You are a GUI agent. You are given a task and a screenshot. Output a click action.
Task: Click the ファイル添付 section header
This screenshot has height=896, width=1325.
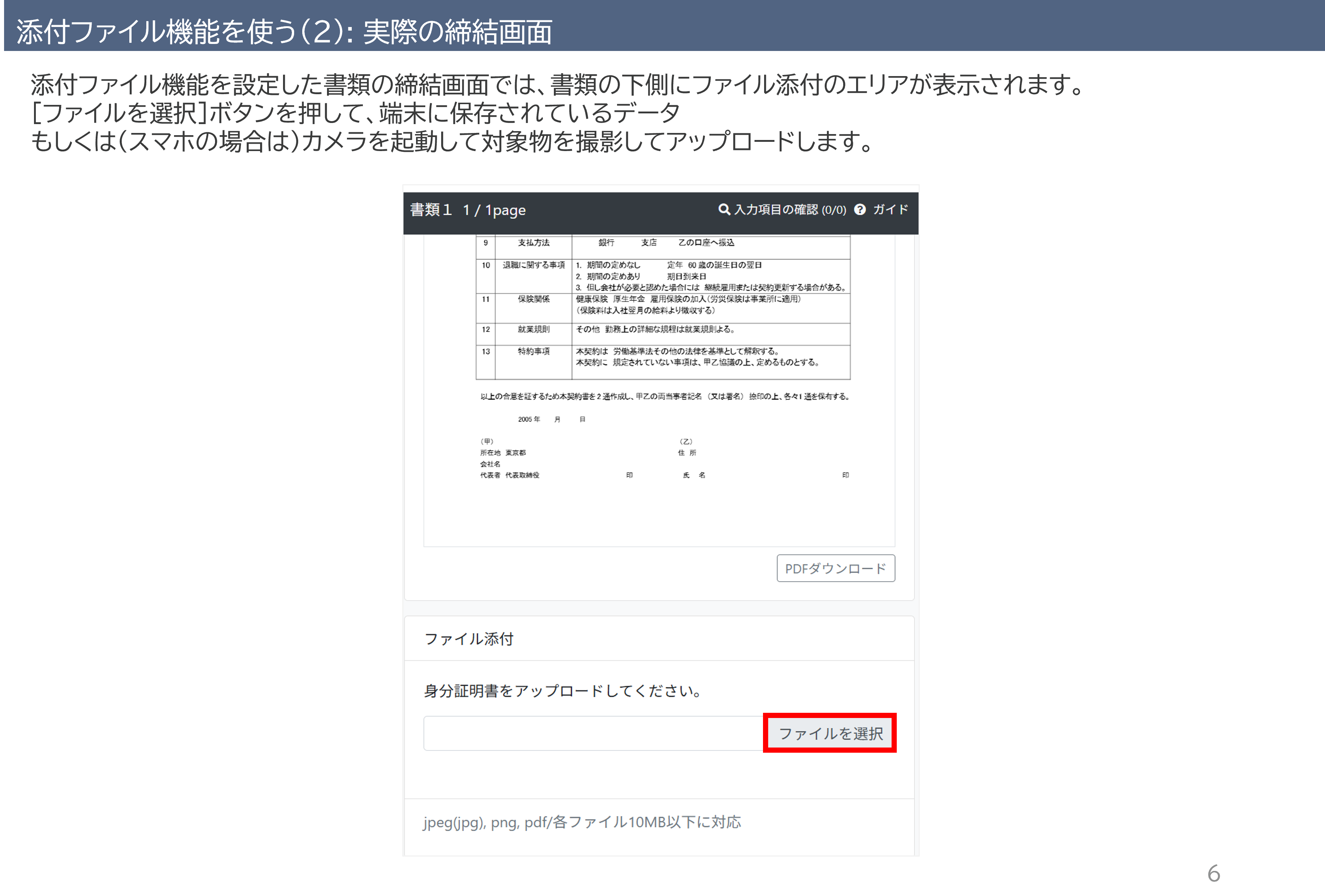(x=469, y=639)
